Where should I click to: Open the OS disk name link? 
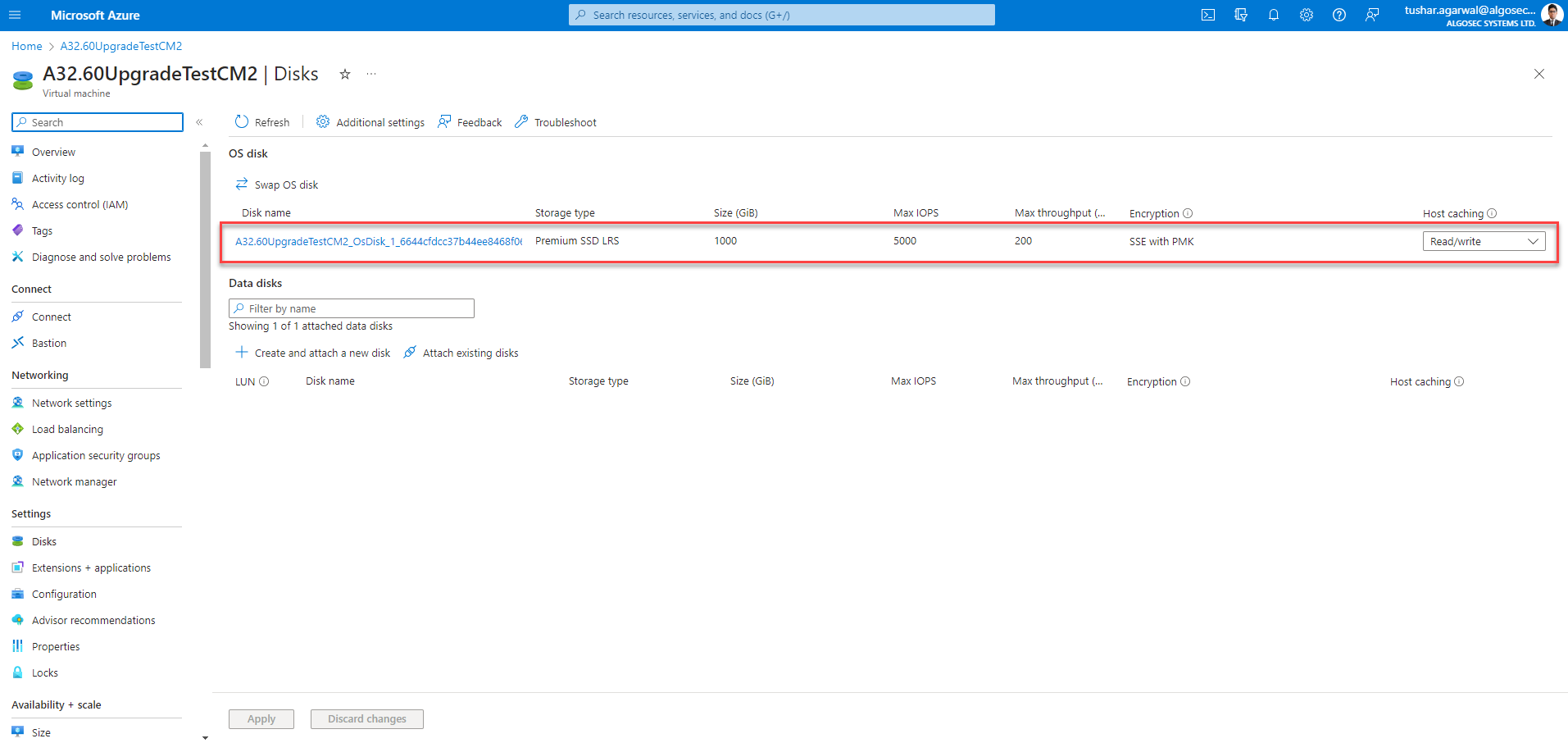[x=378, y=241]
